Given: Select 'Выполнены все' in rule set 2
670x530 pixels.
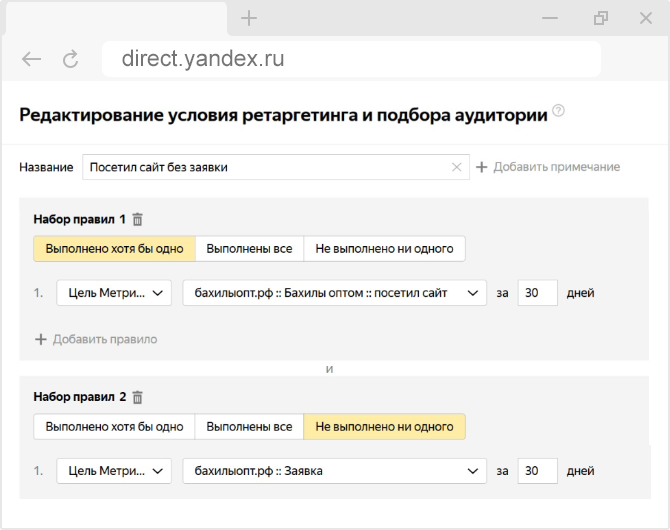Looking at the screenshot, I should click(x=249, y=426).
